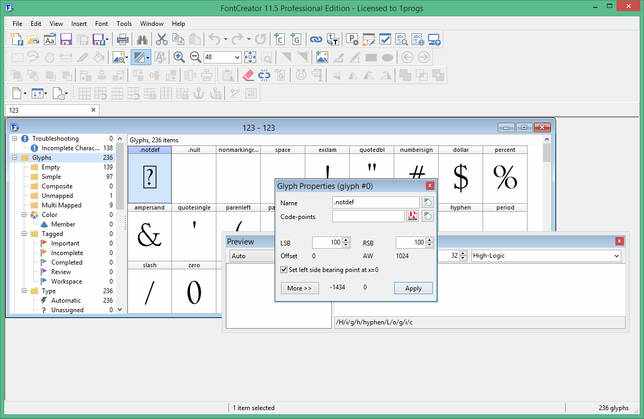The image size is (644, 419).
Task: Open the Tools menu
Action: click(124, 24)
